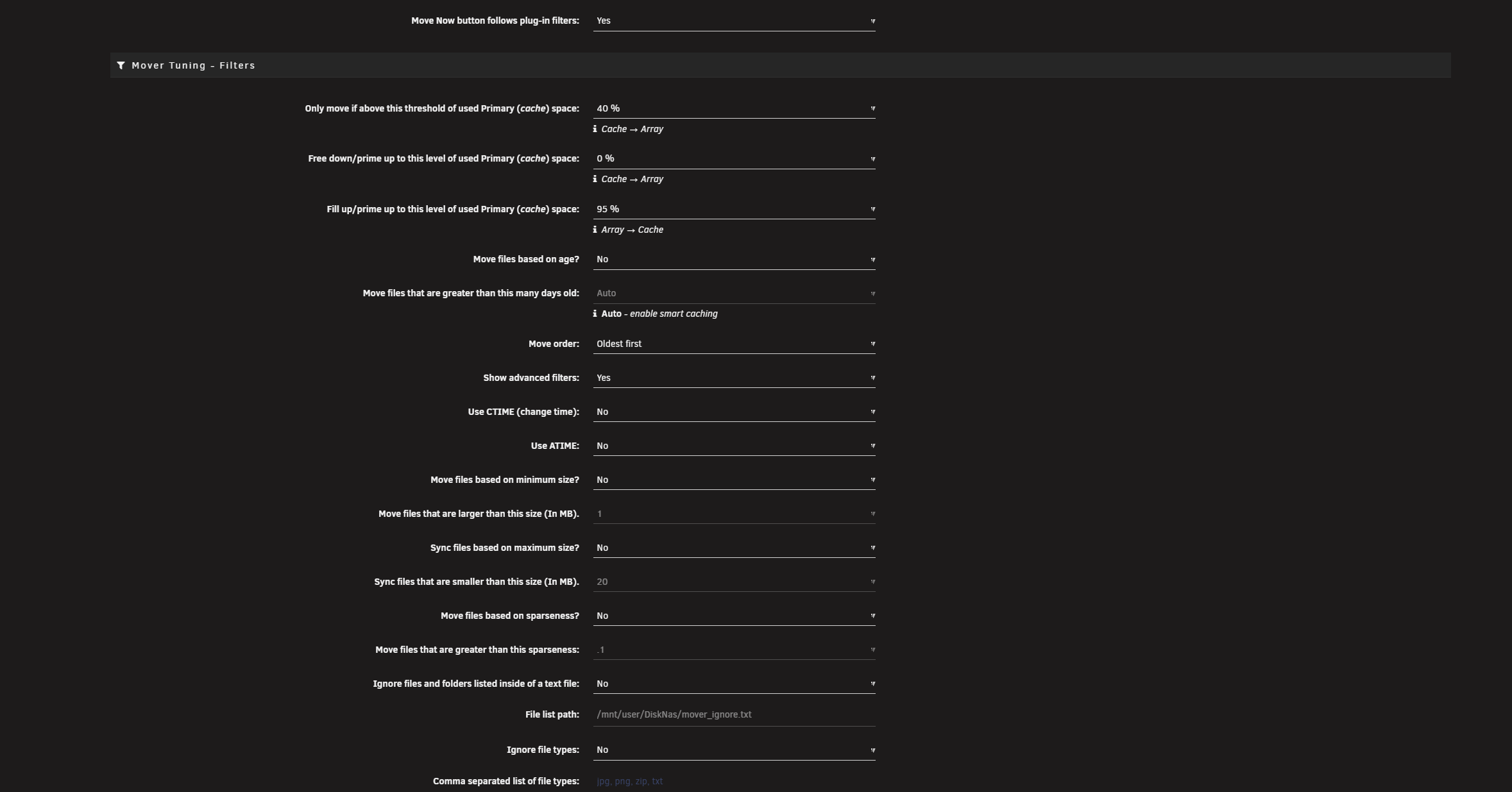Click the File list path input field
Image resolution: width=1512 pixels, height=792 pixels.
(x=734, y=714)
